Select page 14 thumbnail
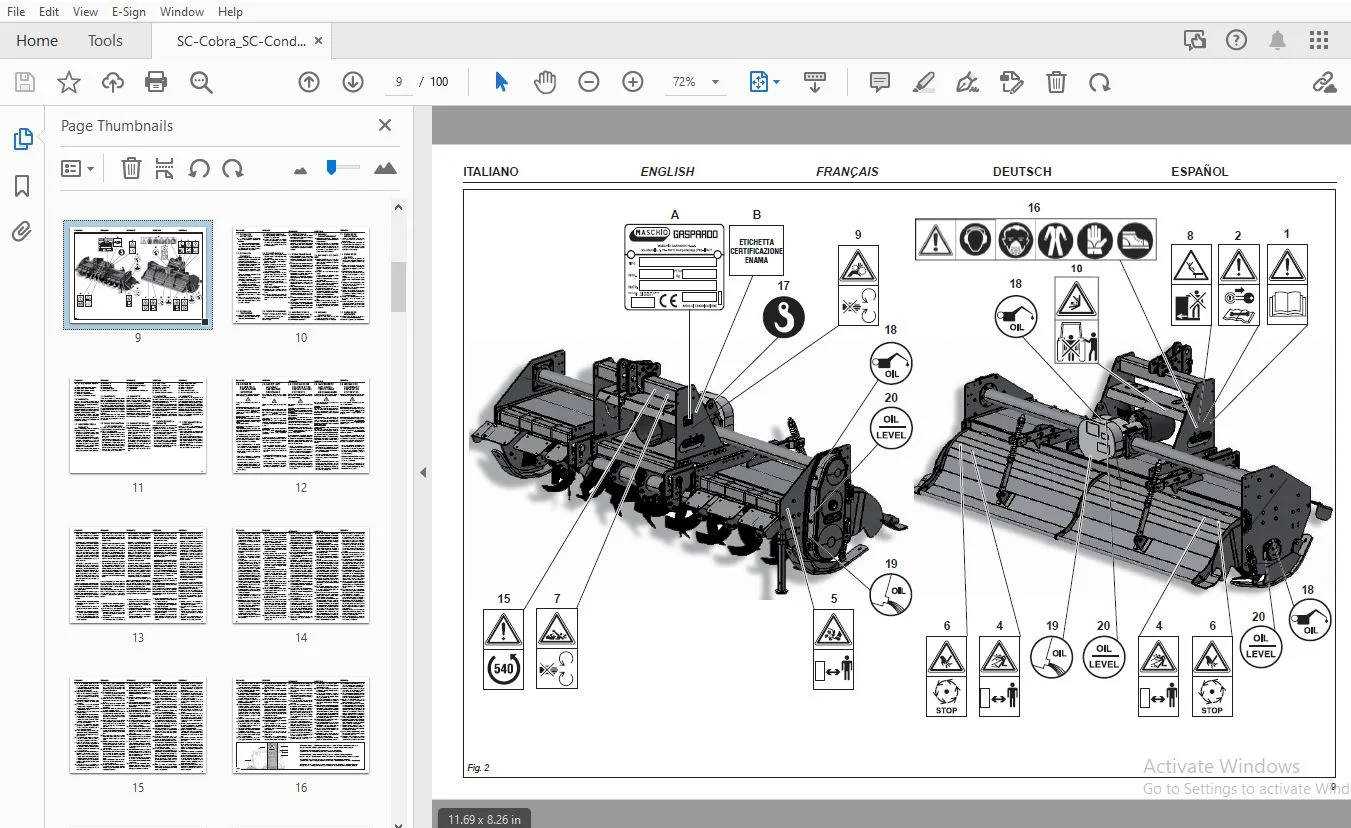 301,575
